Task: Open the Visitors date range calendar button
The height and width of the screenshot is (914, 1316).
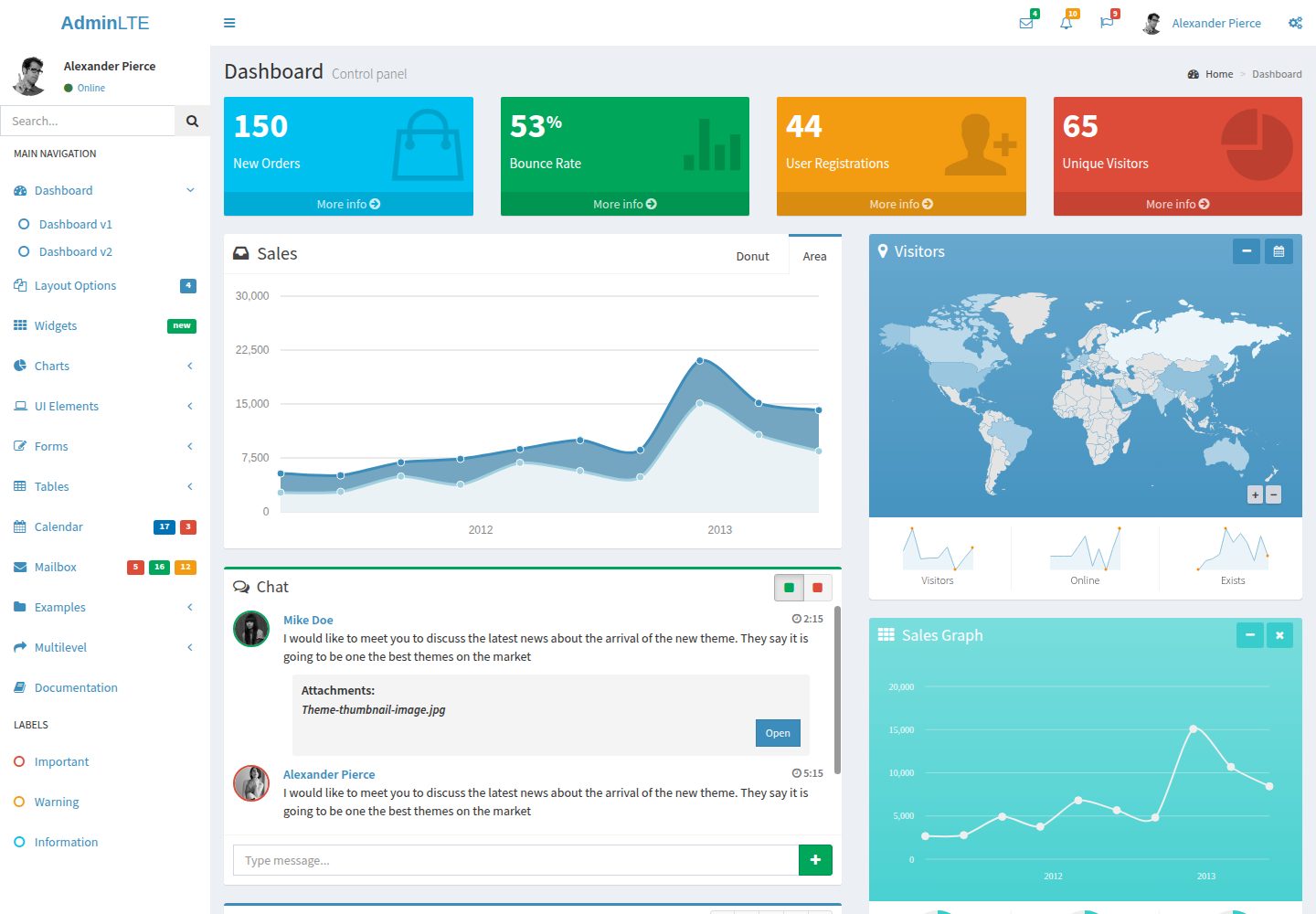Action: (x=1279, y=251)
